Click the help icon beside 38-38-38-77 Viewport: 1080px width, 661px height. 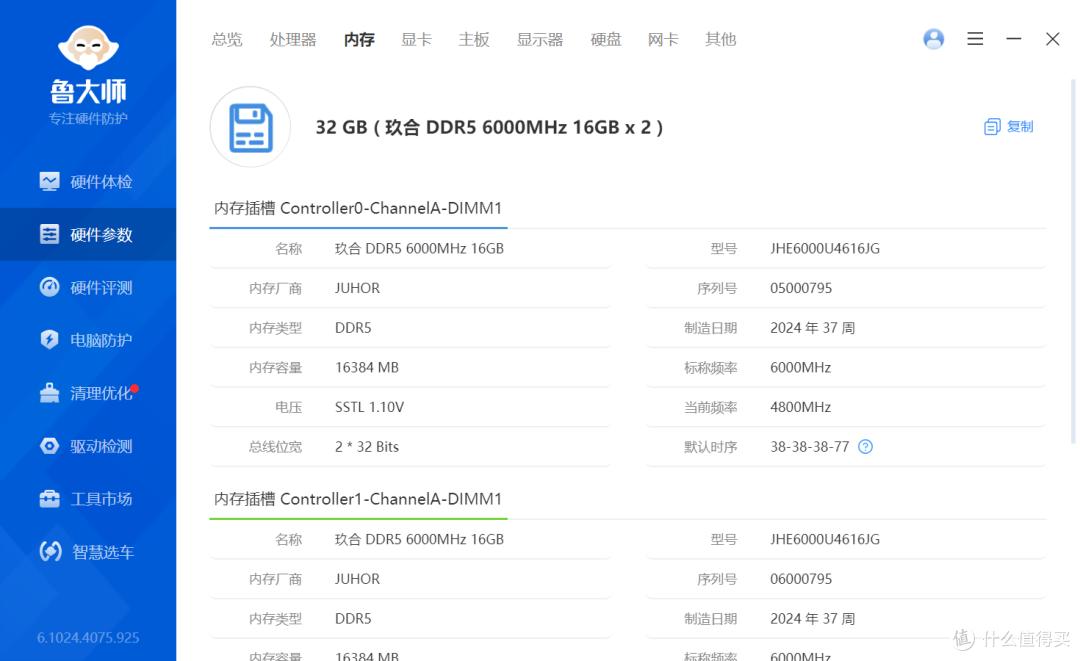[866, 447]
